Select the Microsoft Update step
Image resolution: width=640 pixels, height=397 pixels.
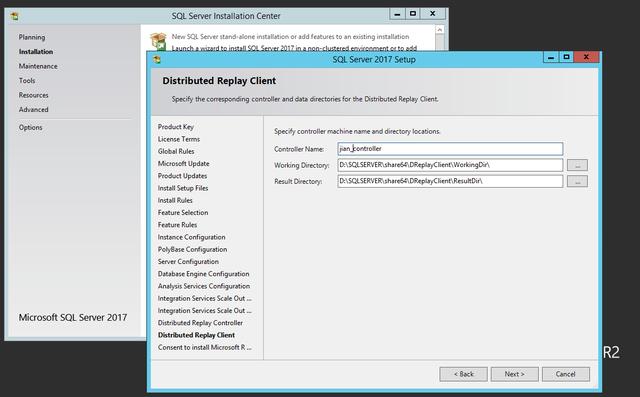(x=184, y=164)
